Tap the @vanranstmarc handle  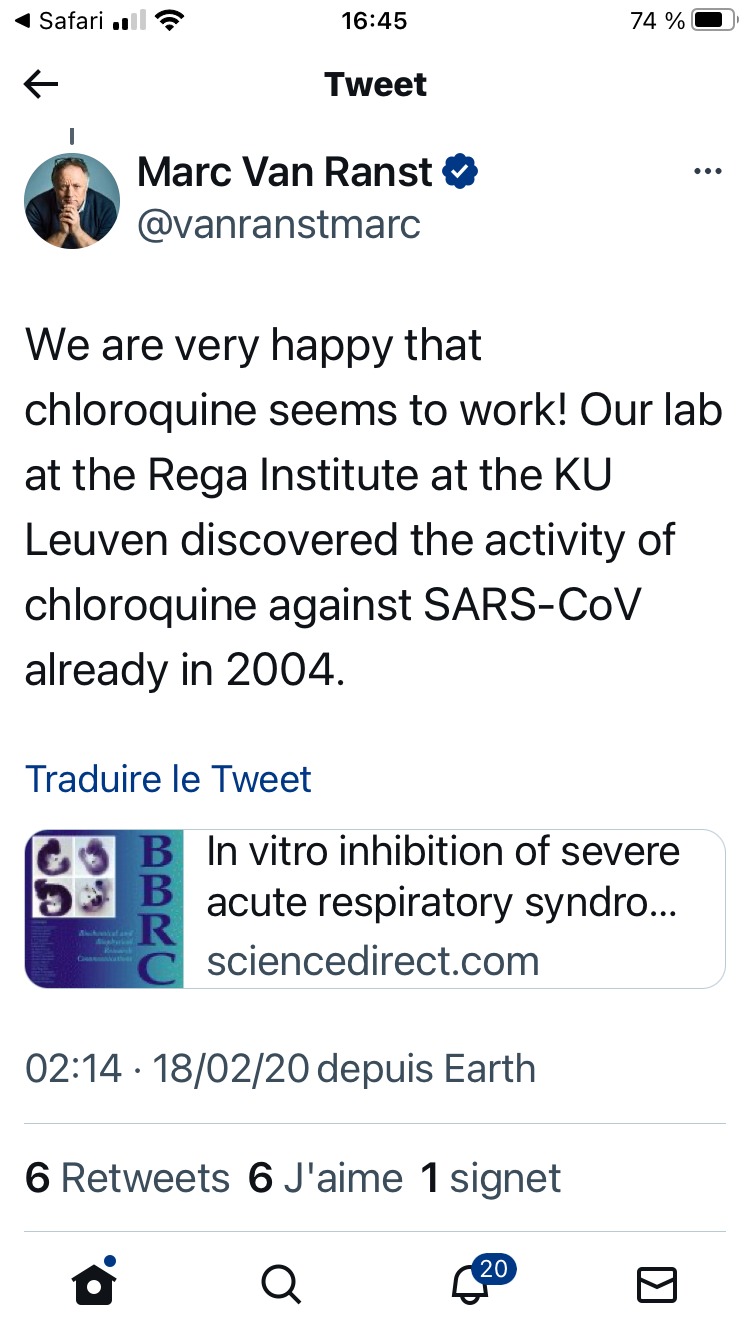pyautogui.click(x=278, y=225)
